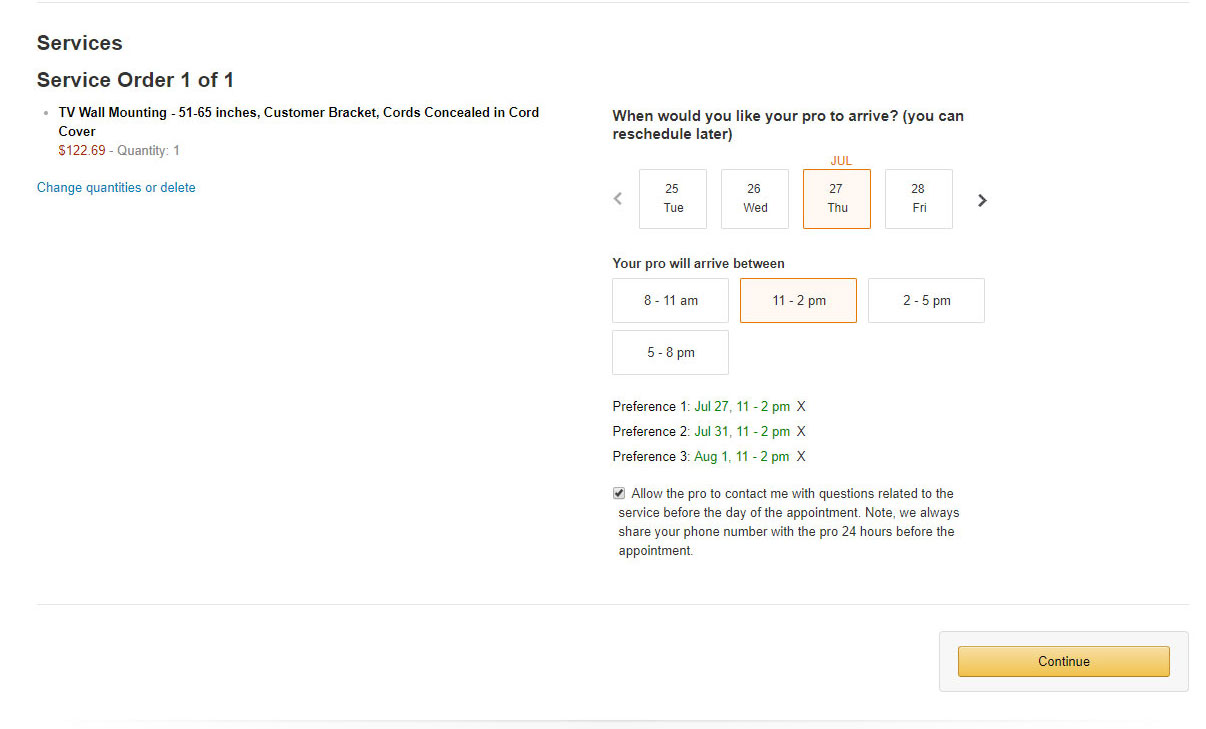
Task: Choose the 8 - 11 am arrival window
Action: [x=670, y=300]
